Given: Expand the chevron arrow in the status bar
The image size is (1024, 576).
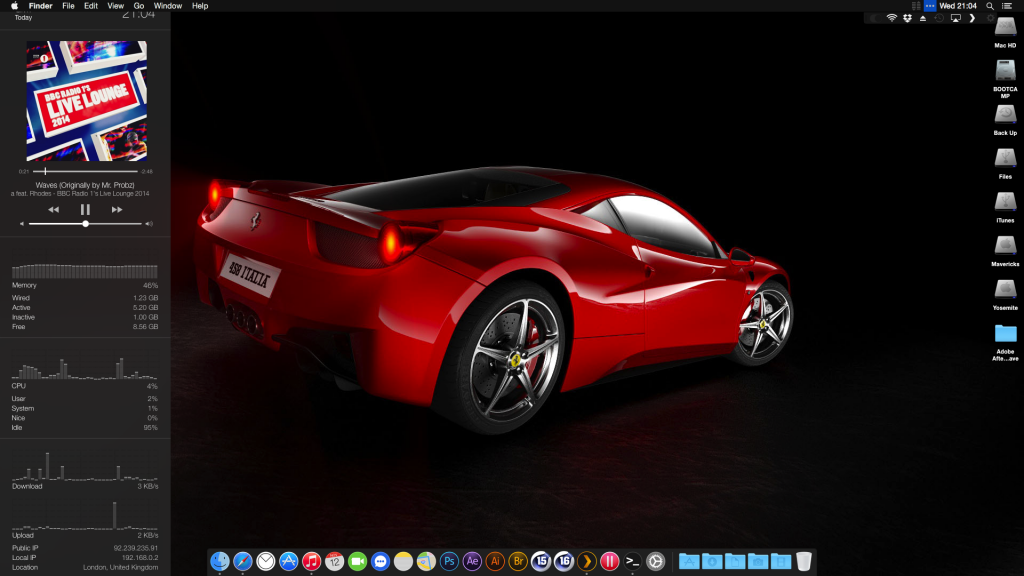Looking at the screenshot, I should pos(972,18).
